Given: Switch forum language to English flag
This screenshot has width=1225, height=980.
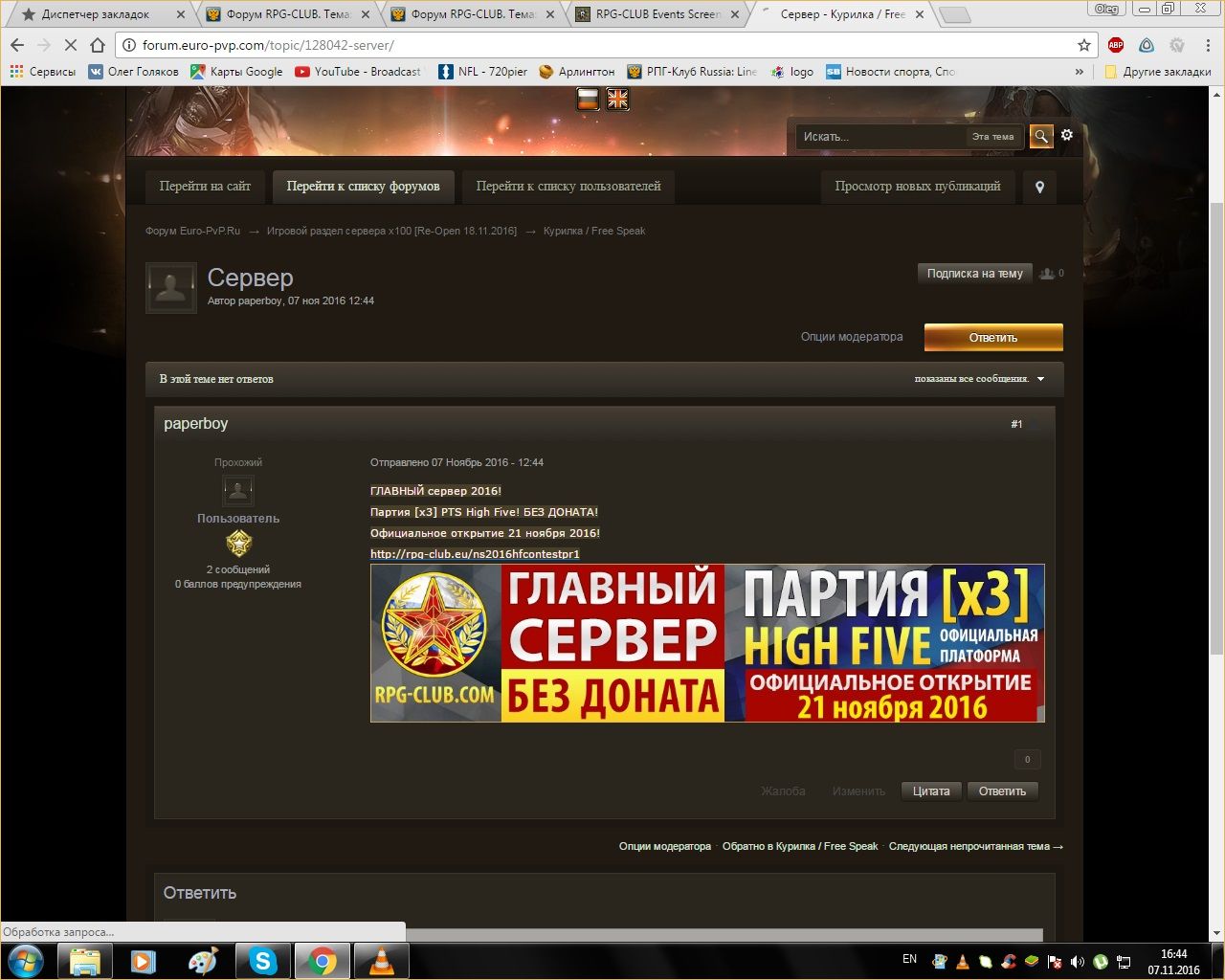Looking at the screenshot, I should 618,99.
